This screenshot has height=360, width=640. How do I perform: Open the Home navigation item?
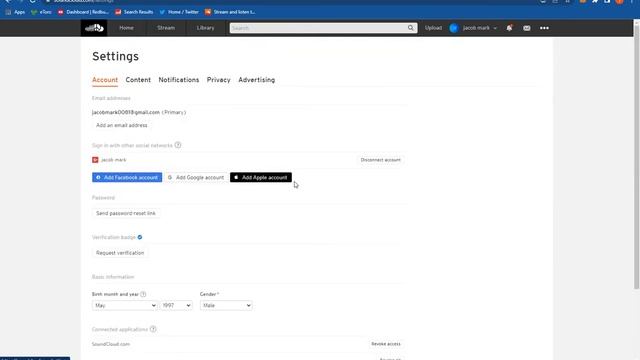tap(127, 28)
